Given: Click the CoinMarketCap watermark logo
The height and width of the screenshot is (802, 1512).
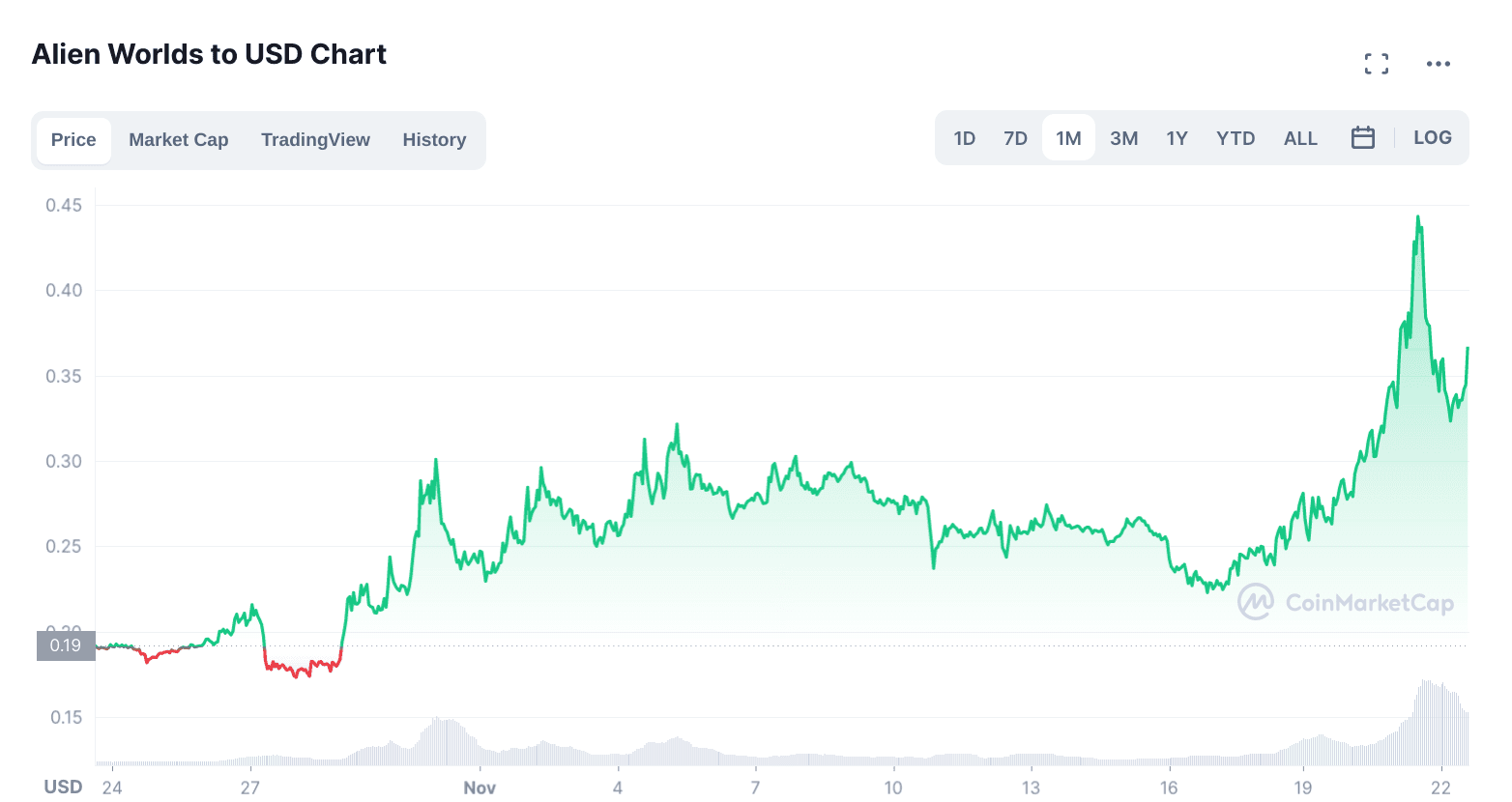Looking at the screenshot, I should pos(1345,602).
